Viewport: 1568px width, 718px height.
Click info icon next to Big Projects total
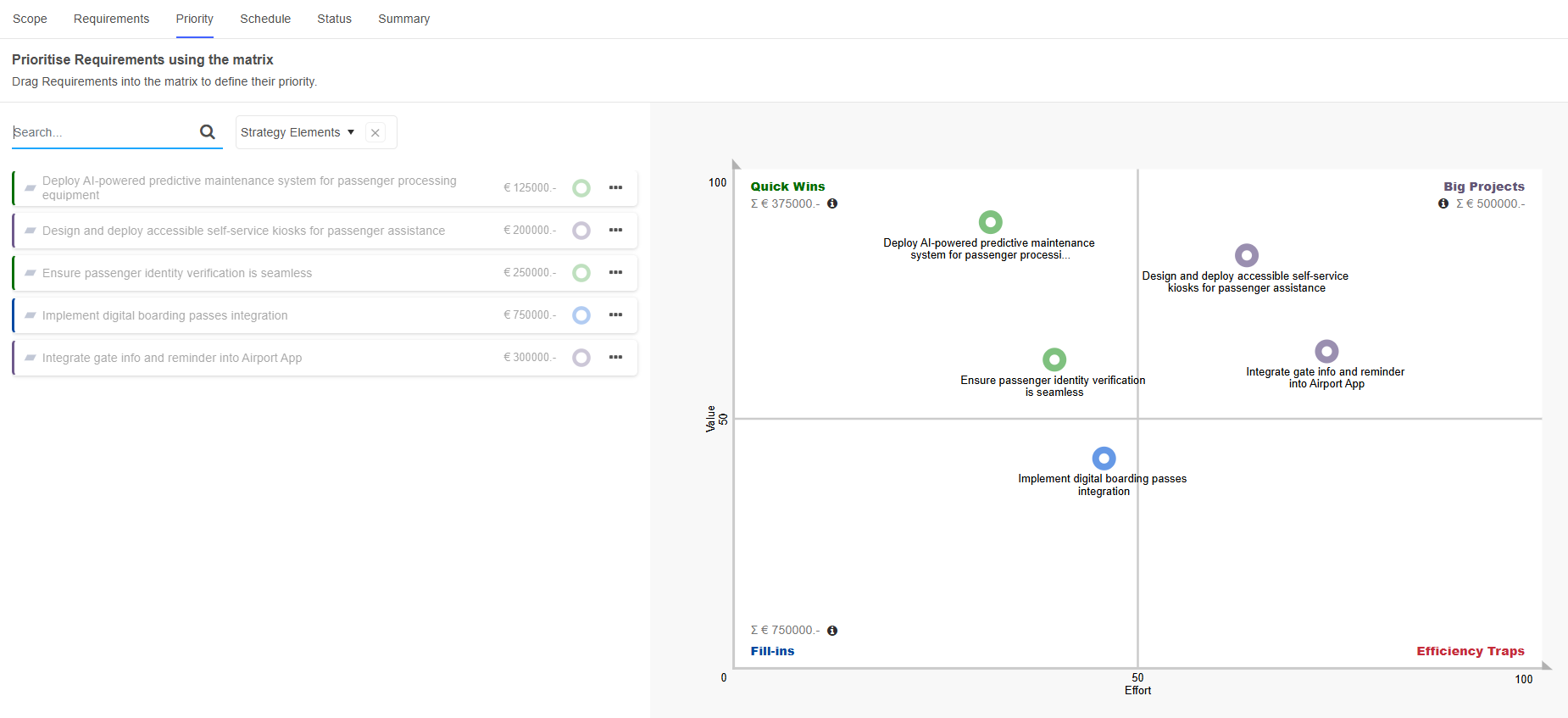tap(1443, 203)
